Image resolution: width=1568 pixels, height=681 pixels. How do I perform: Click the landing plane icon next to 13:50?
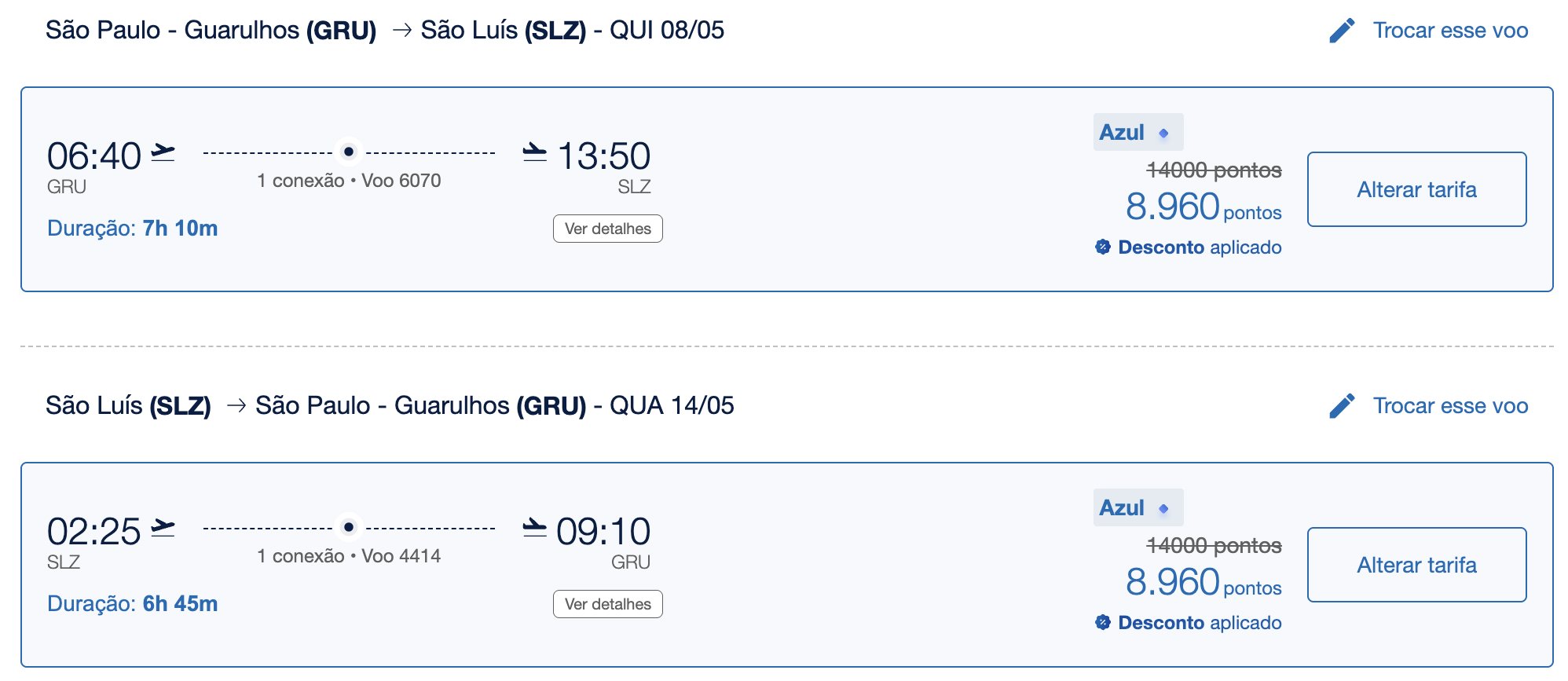(535, 152)
